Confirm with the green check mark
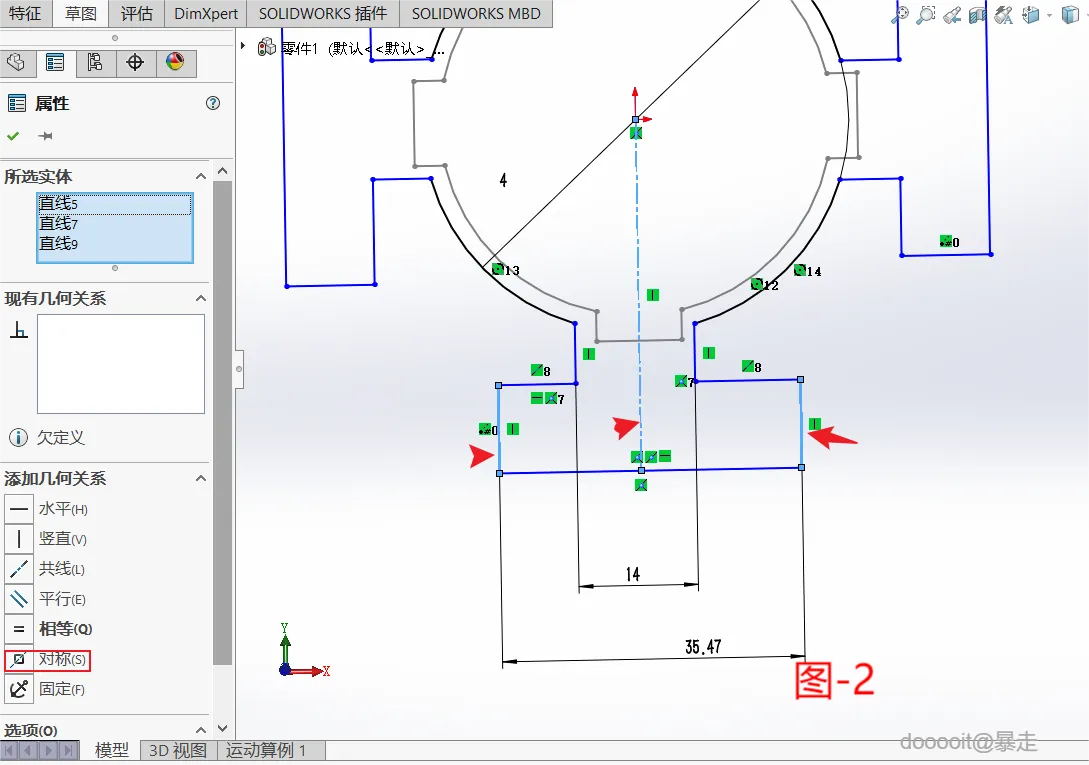Screen dimensions: 1089x765 (13, 136)
